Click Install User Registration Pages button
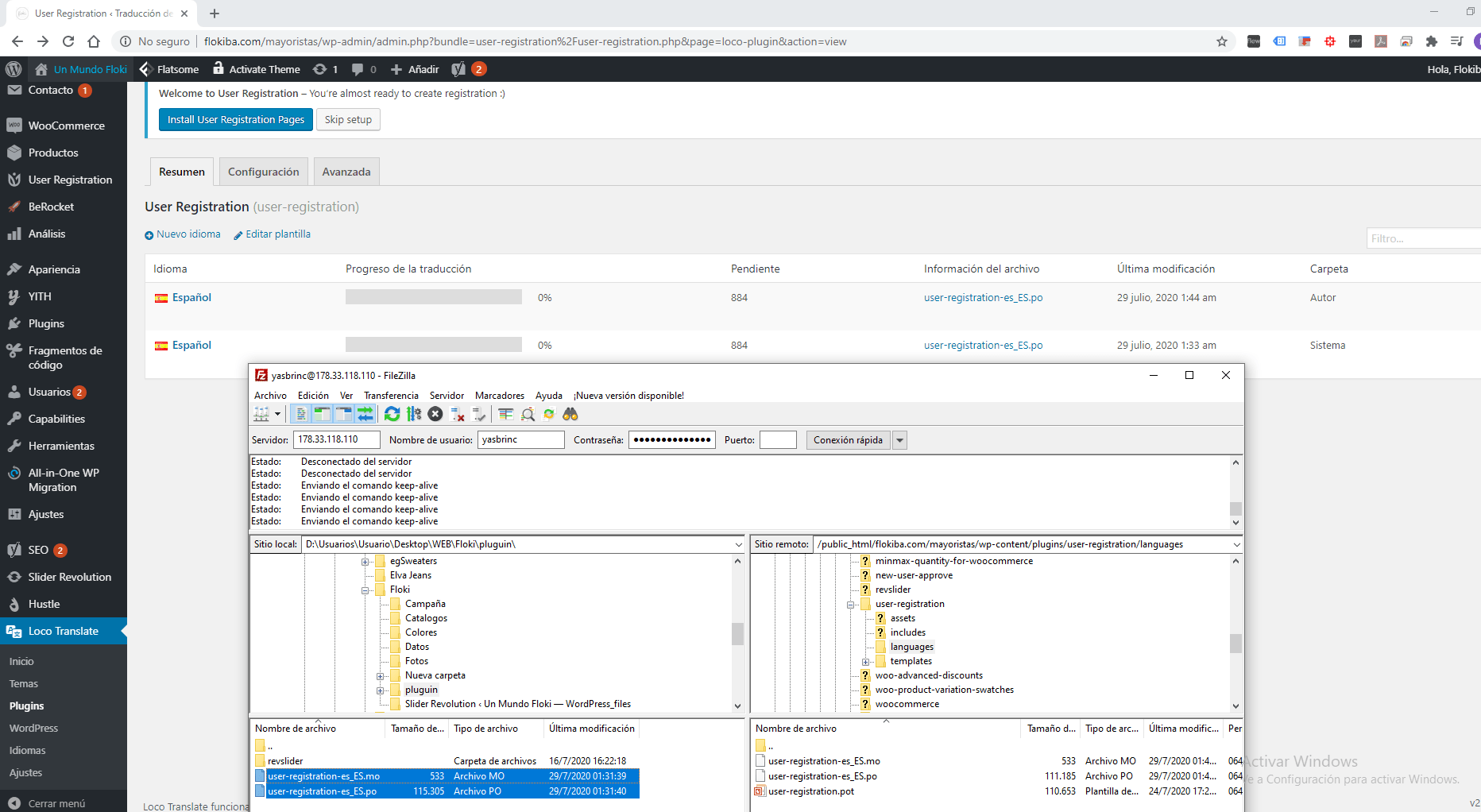This screenshot has width=1481, height=812. point(236,120)
